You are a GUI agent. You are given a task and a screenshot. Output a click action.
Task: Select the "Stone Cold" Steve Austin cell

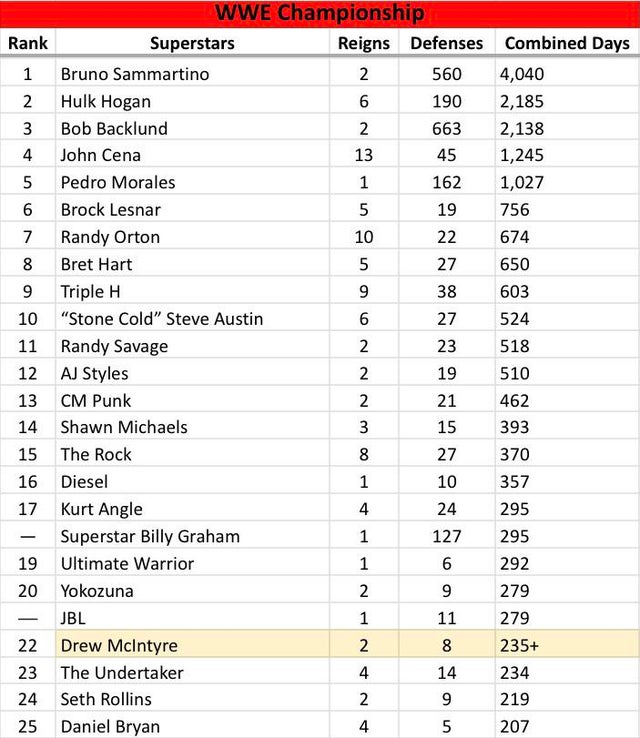162,319
